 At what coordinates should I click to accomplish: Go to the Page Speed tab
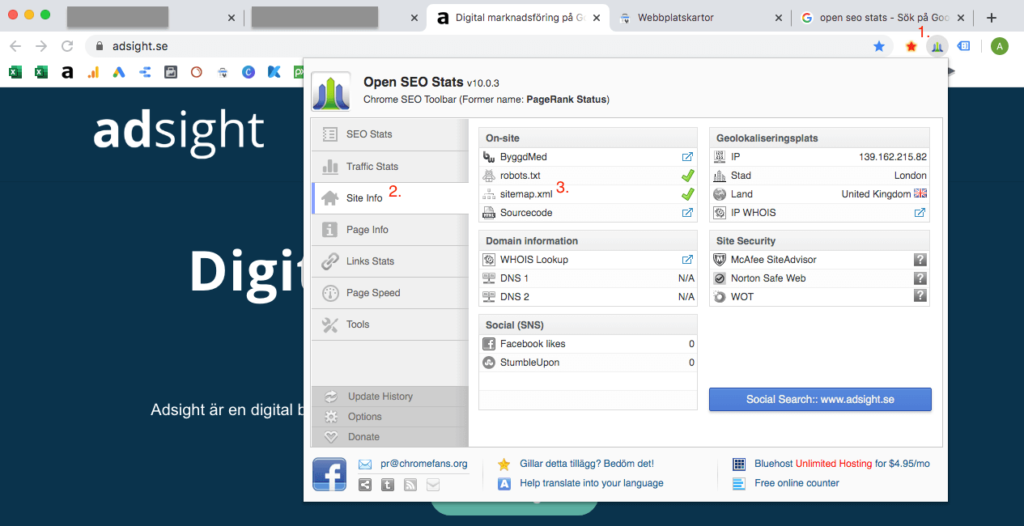click(390, 293)
